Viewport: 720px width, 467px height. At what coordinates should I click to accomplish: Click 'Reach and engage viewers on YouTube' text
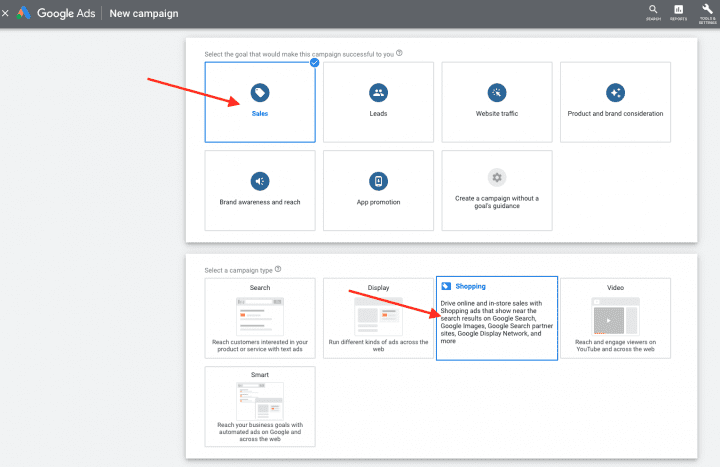click(615, 345)
